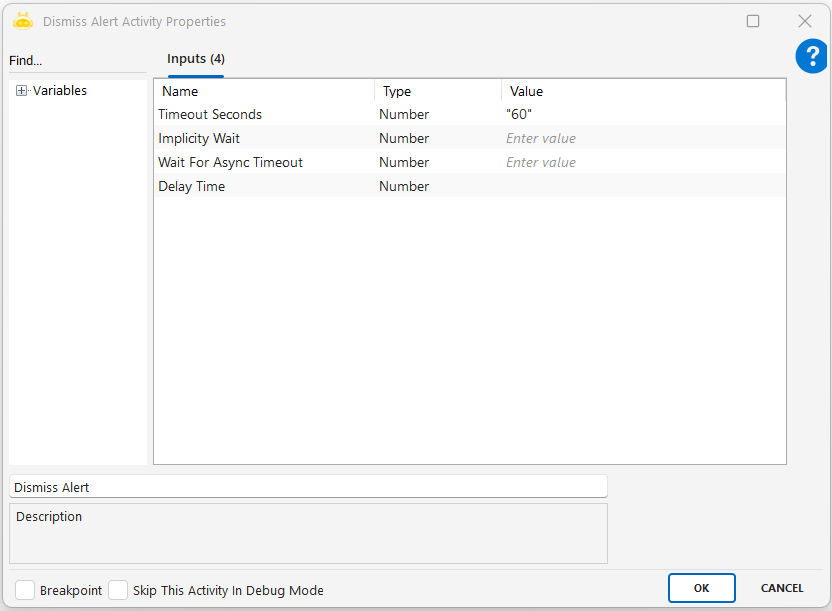Click the Value column header
This screenshot has width=832, height=611.
pos(643,91)
